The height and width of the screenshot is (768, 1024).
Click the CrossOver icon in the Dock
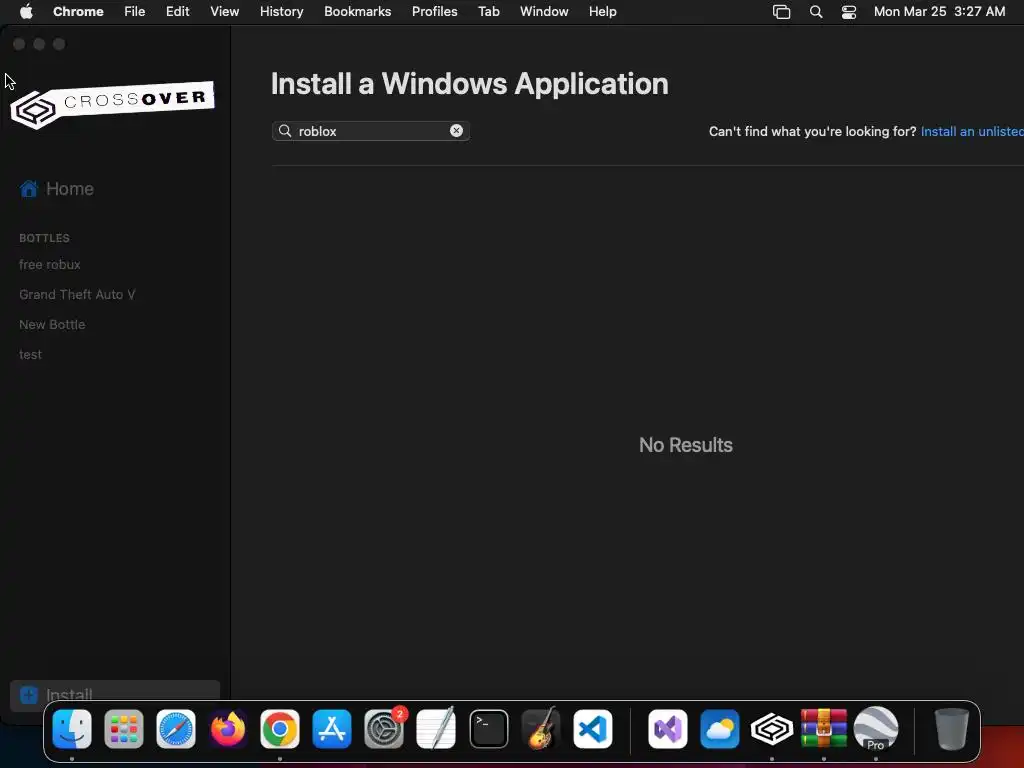coord(772,729)
